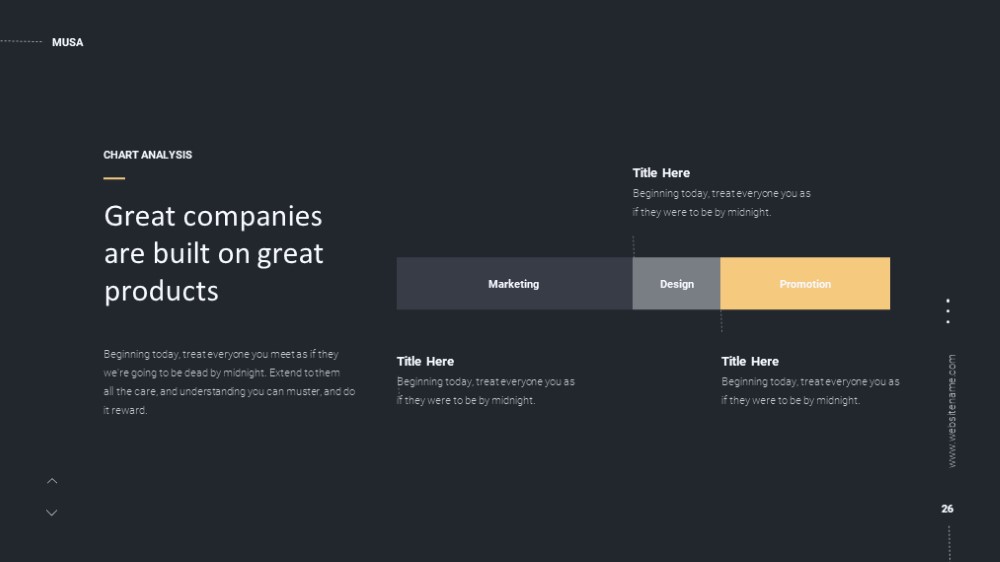
Task: Click Title Here above the Design segment
Action: 661,173
